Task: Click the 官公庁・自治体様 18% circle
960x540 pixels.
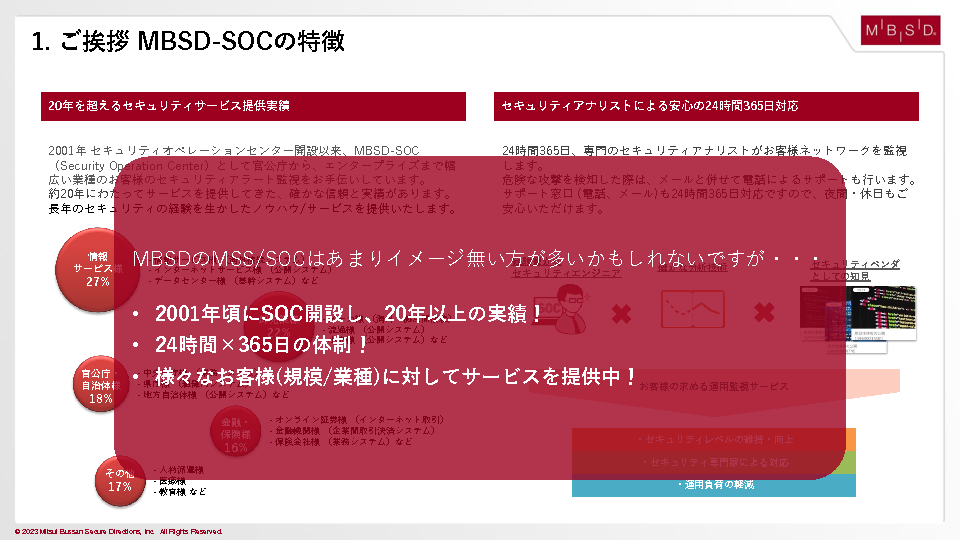Action: (x=100, y=385)
